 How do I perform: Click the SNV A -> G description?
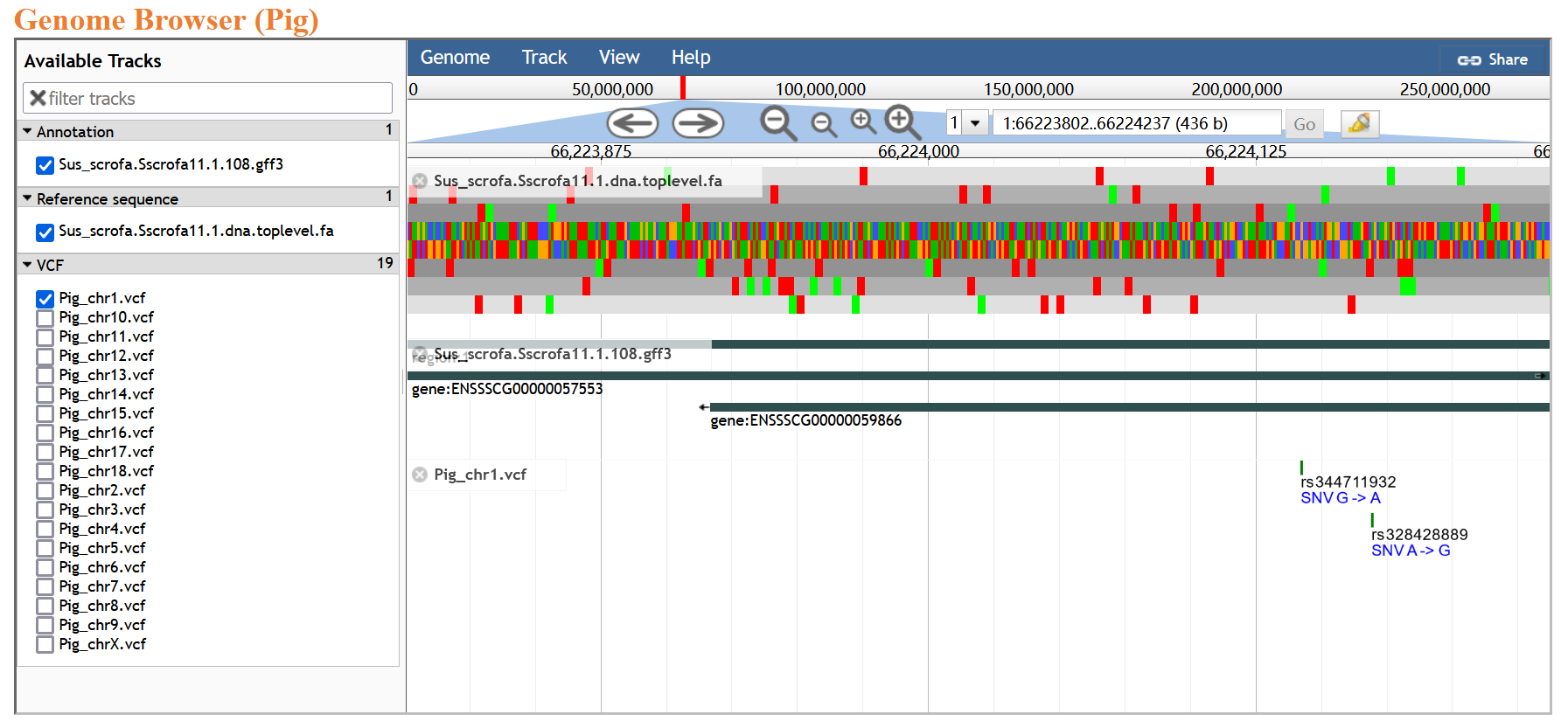coord(1411,551)
